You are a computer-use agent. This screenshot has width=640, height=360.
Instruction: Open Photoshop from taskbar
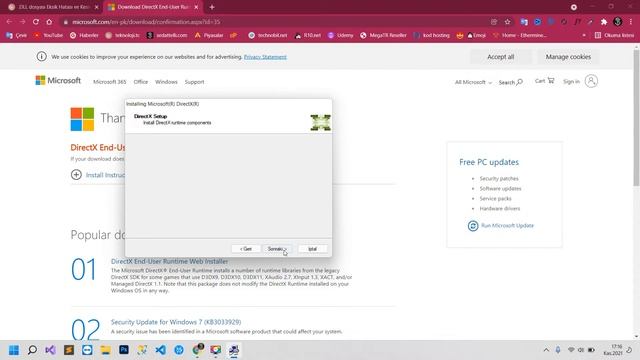[124, 350]
